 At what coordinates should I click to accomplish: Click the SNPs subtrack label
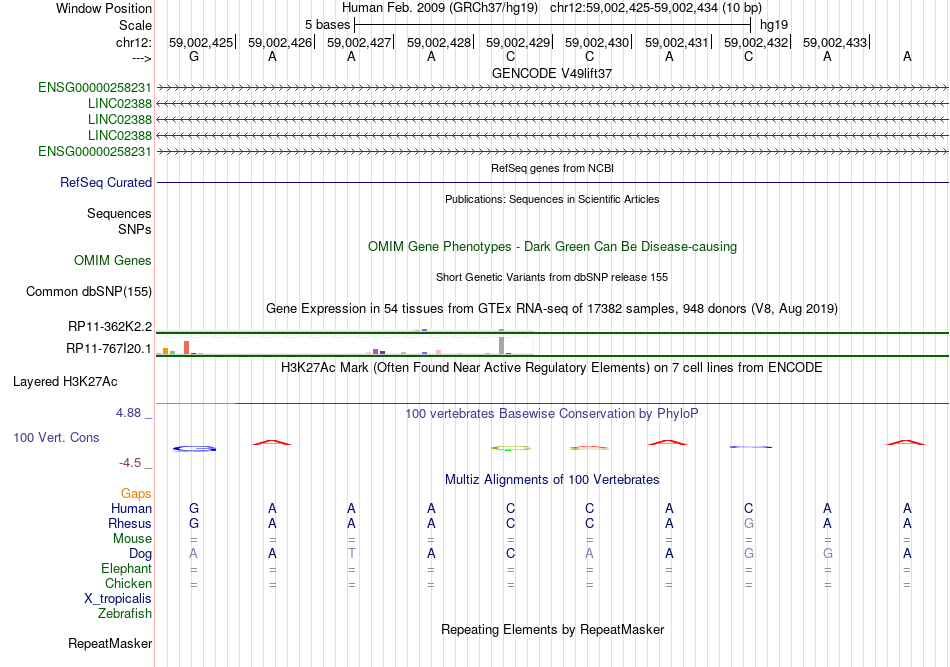(135, 230)
